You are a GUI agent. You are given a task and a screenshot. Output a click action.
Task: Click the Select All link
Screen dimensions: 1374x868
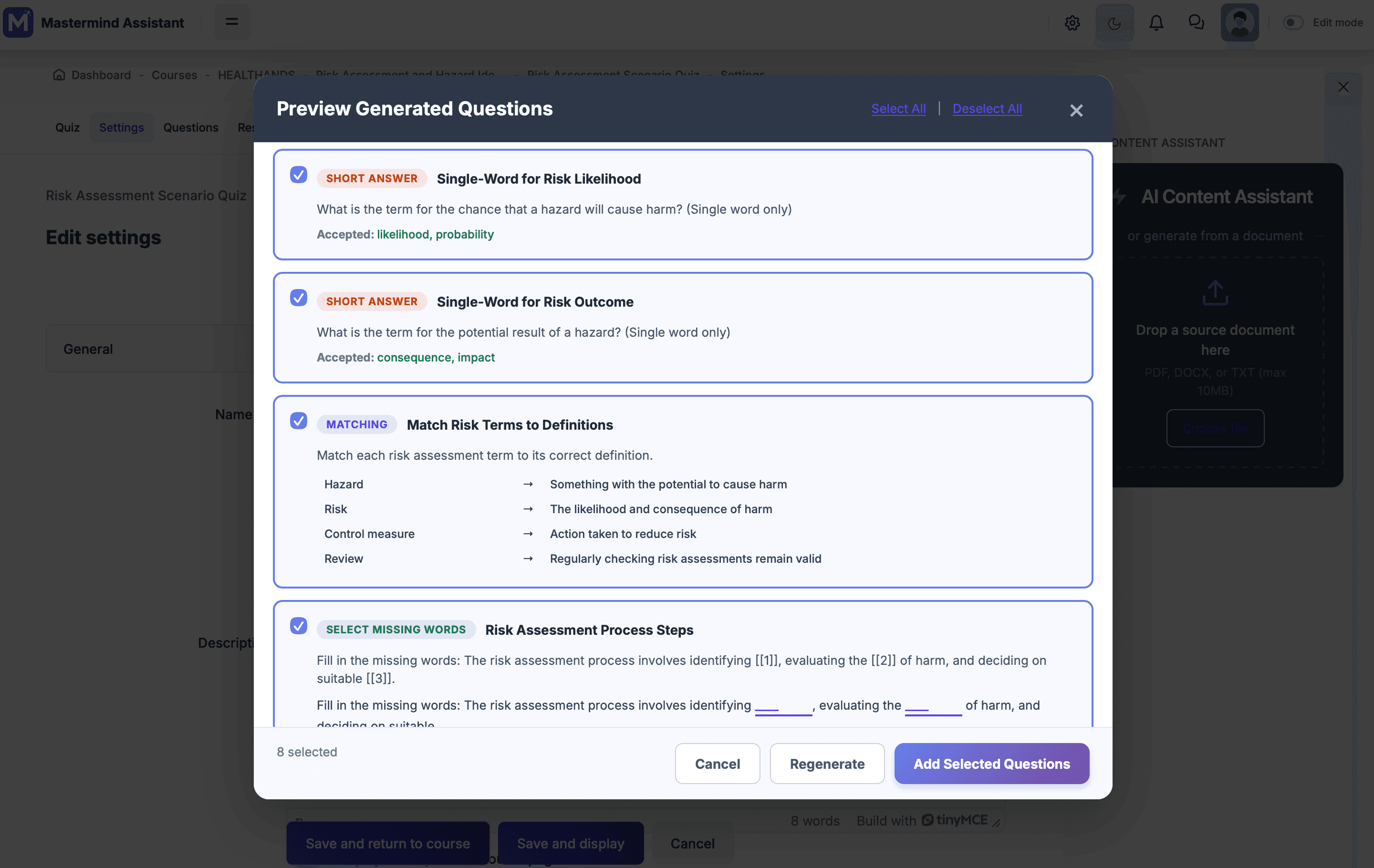pyautogui.click(x=898, y=108)
